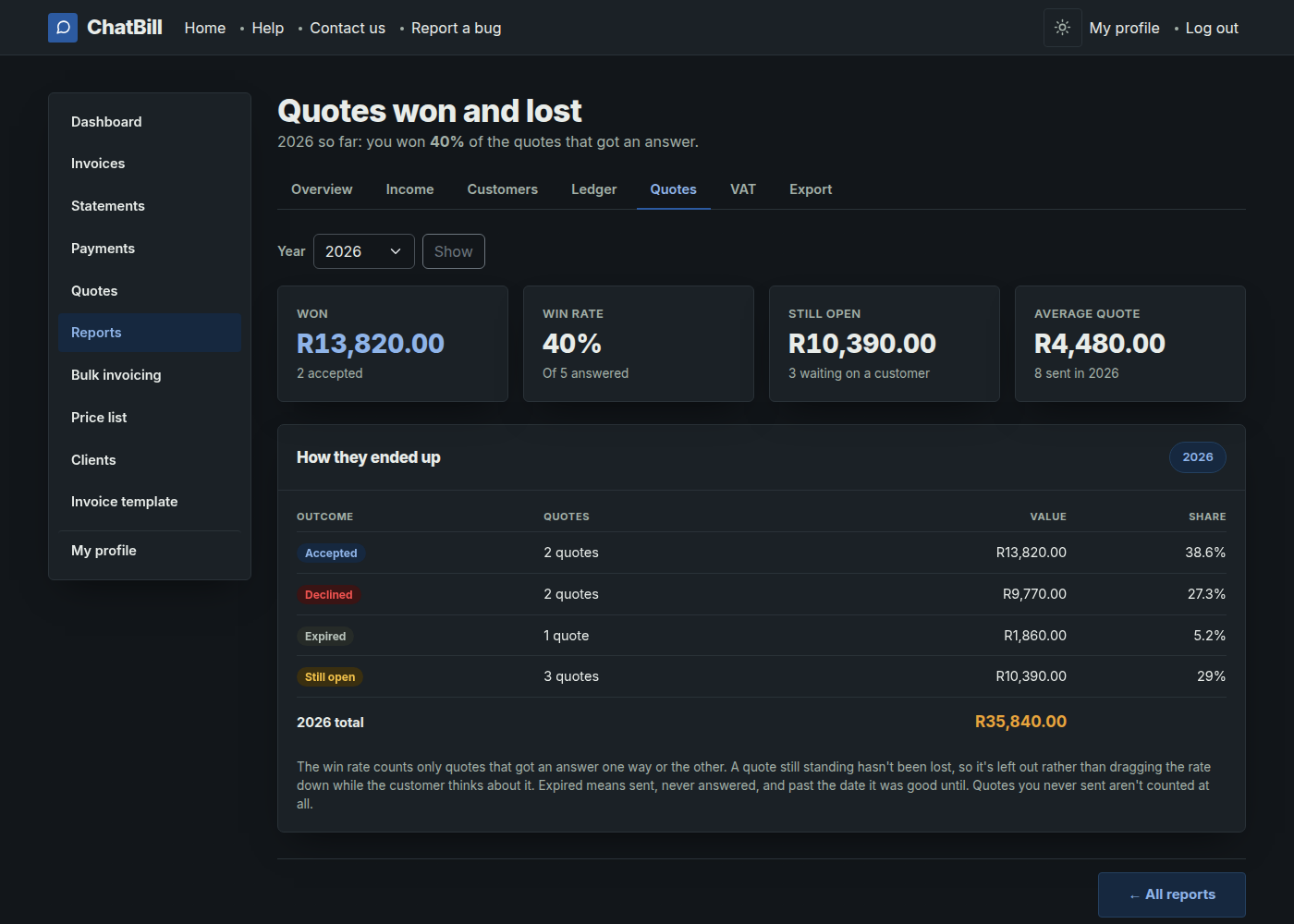Click the 2026 badge in How they ended up

coord(1198,457)
